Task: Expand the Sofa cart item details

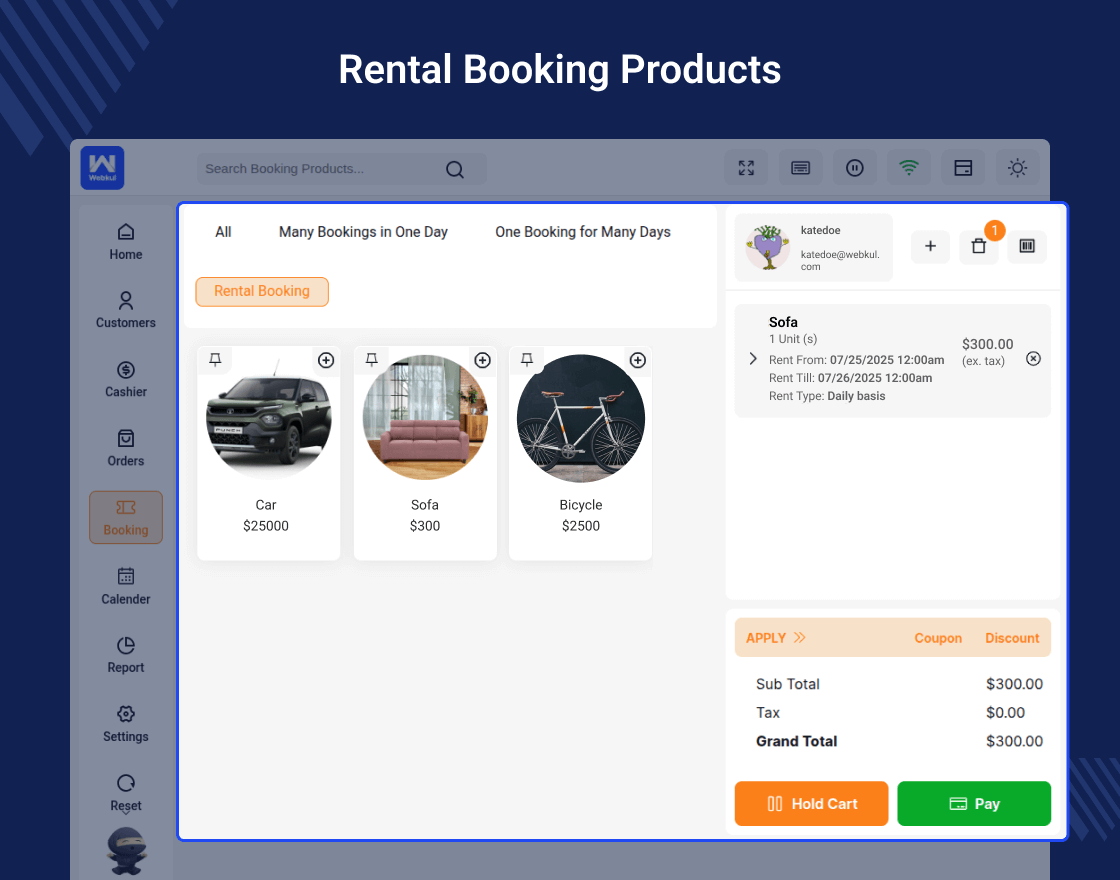Action: coord(753,359)
